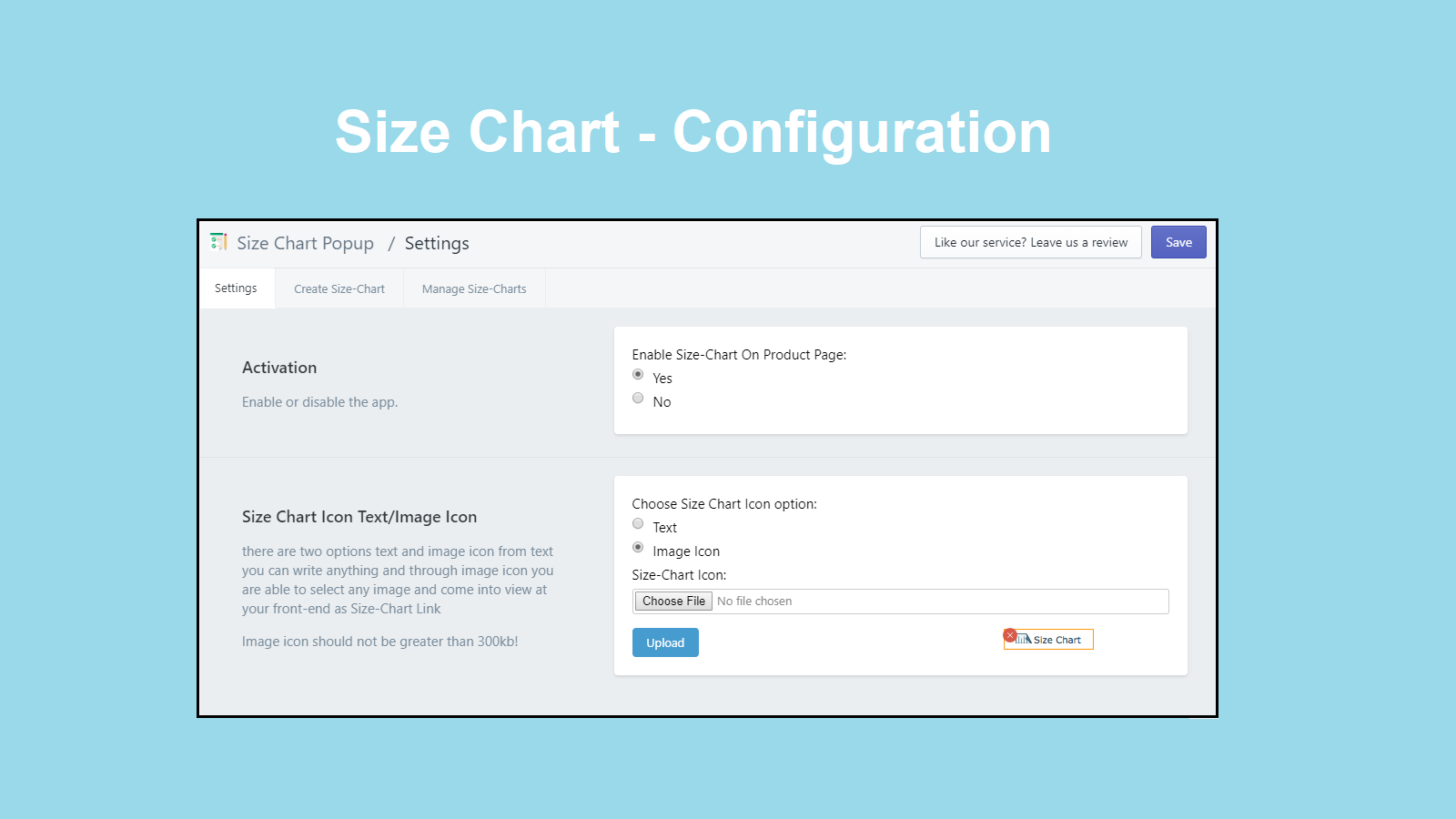Click Leave us a review
1456x819 pixels.
tap(1030, 242)
